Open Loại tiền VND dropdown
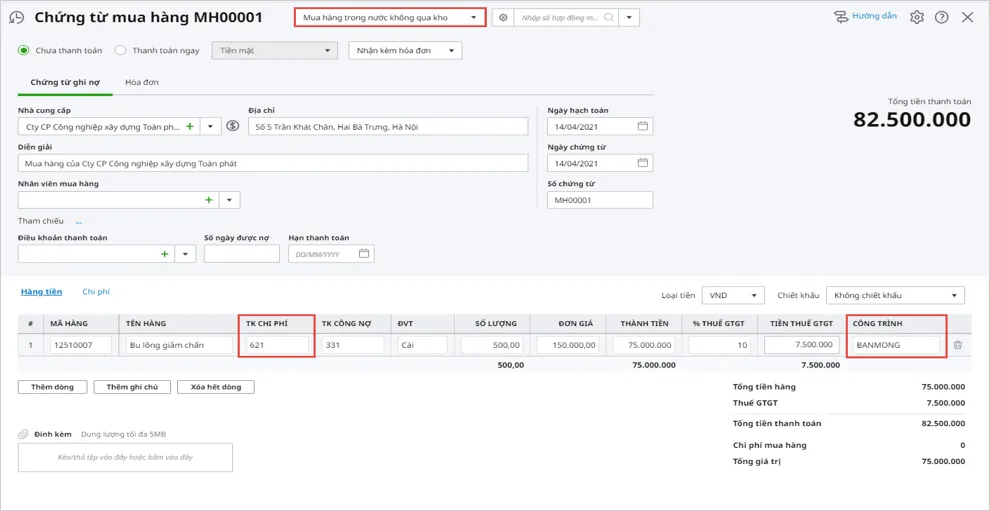 coord(733,296)
